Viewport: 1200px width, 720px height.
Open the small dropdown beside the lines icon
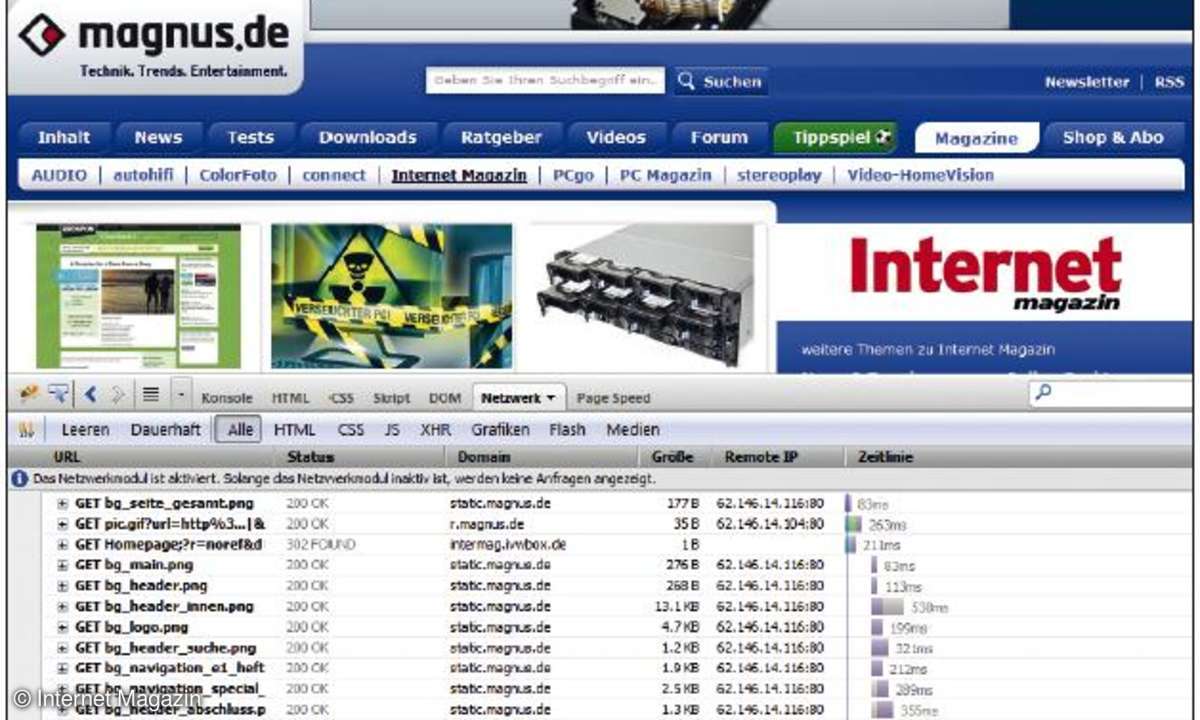click(181, 394)
